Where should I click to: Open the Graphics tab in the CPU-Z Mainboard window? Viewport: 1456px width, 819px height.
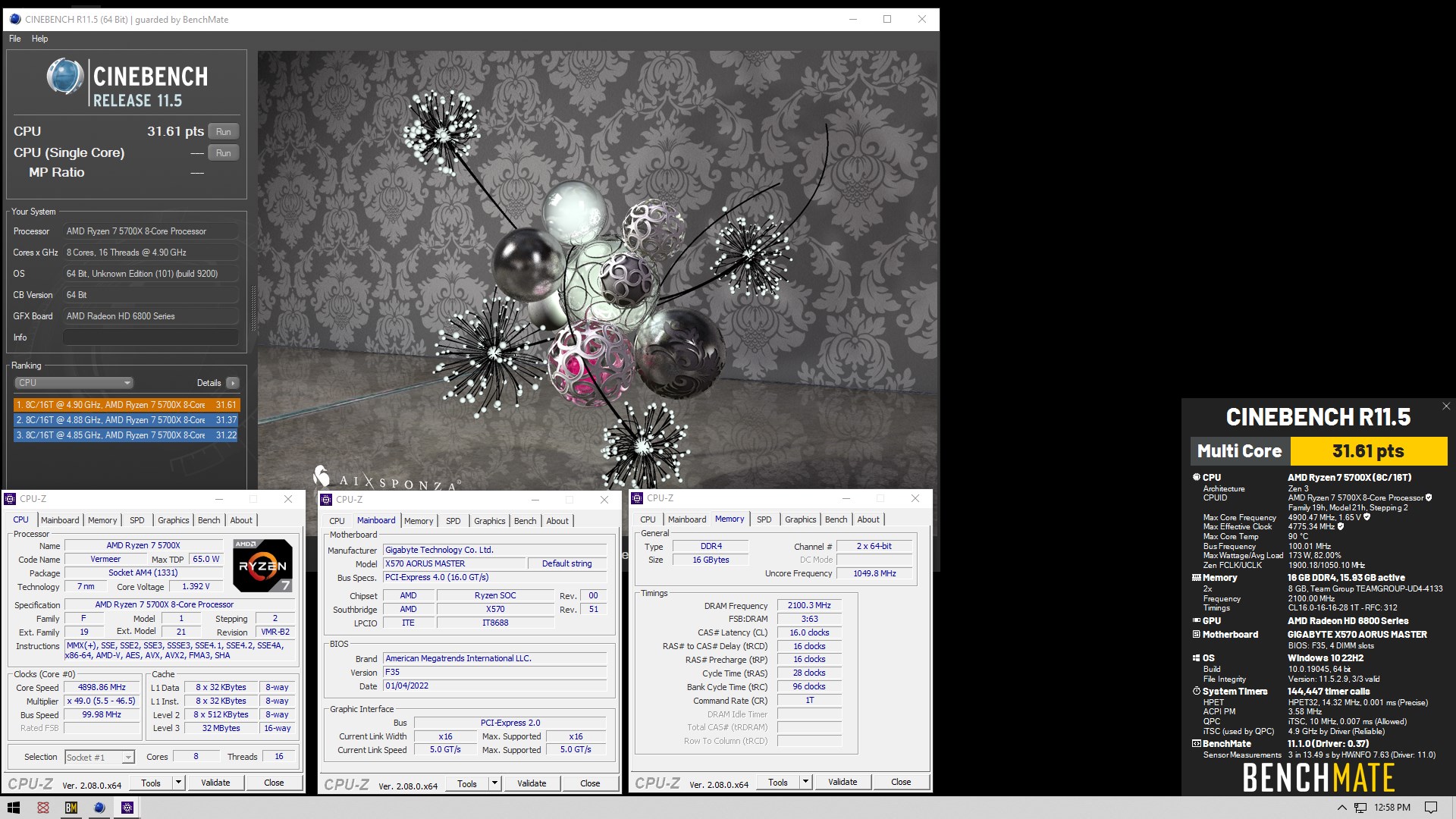(x=489, y=521)
